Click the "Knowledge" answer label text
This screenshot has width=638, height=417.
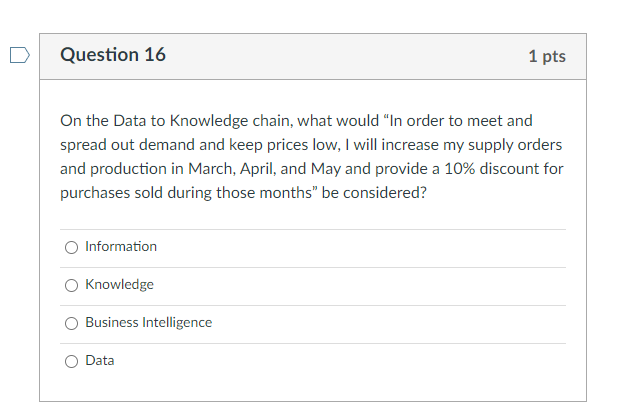119,284
